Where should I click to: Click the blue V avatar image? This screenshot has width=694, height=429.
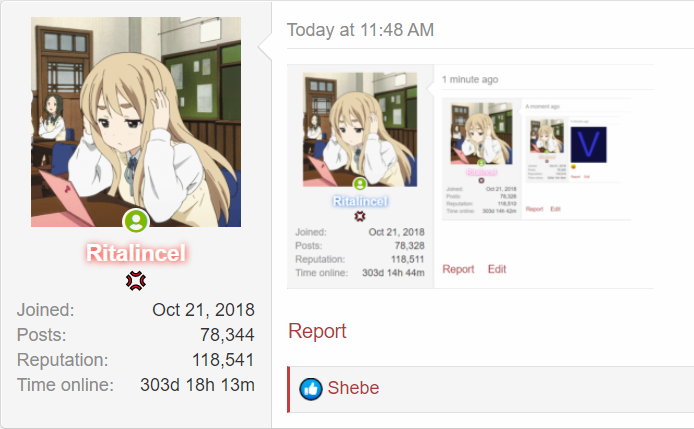coord(589,144)
